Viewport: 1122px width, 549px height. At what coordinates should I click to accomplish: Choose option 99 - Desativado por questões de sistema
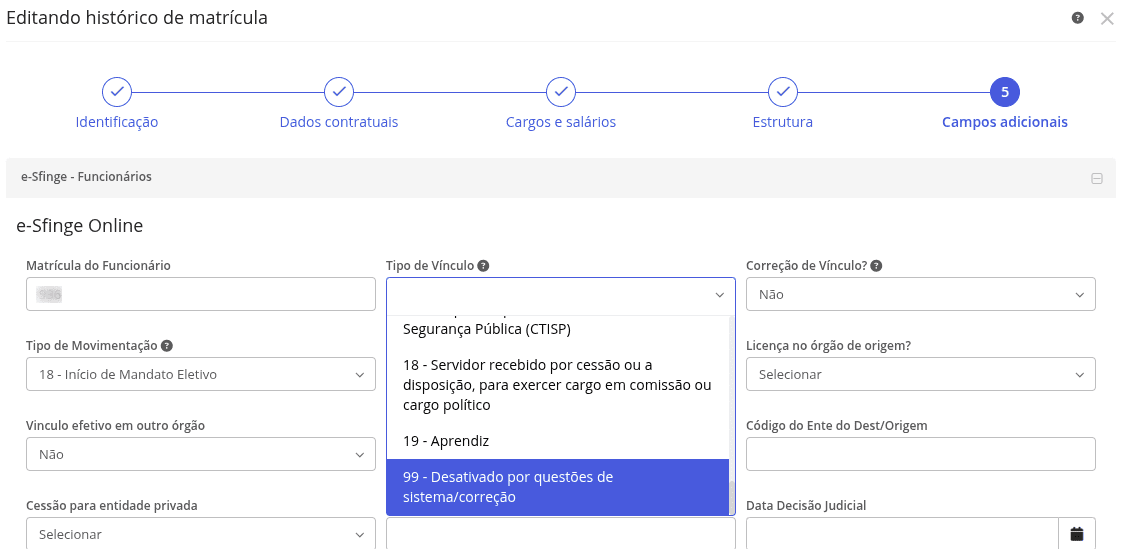(557, 487)
